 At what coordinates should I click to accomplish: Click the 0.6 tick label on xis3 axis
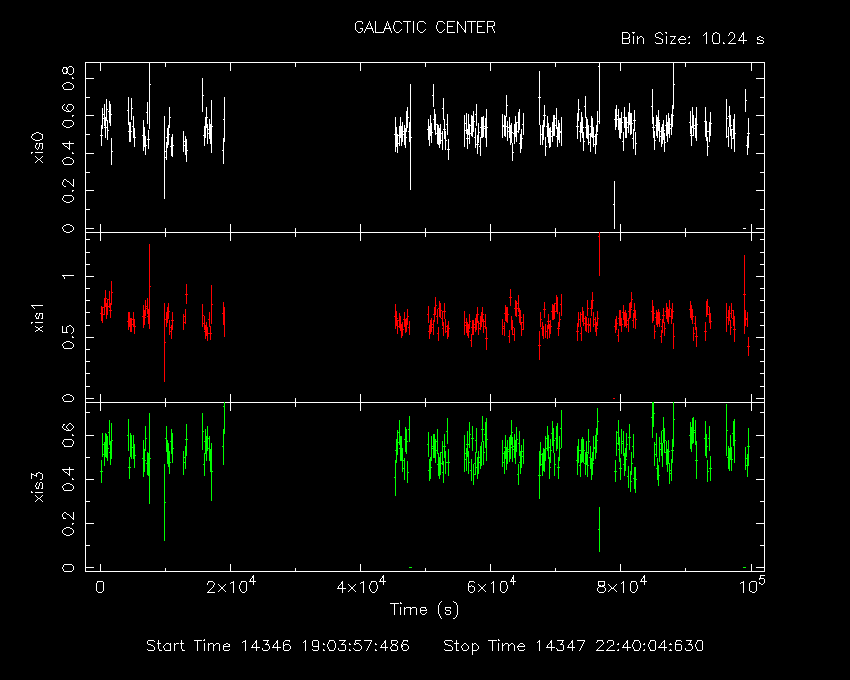coord(68,435)
